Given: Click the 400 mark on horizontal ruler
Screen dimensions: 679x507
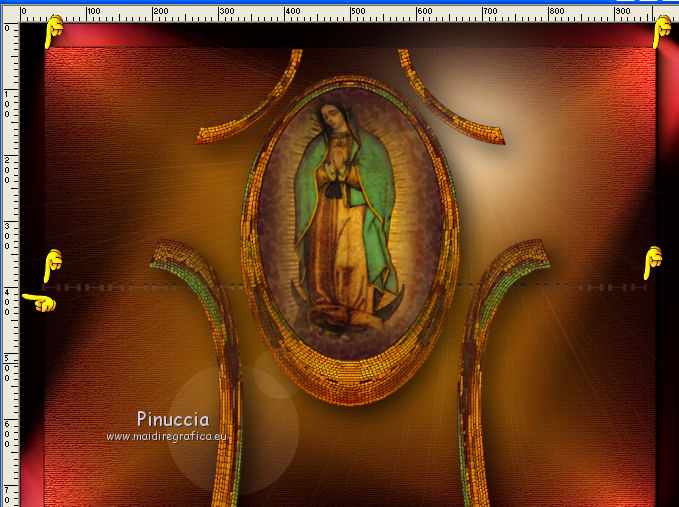Looking at the screenshot, I should tap(292, 12).
